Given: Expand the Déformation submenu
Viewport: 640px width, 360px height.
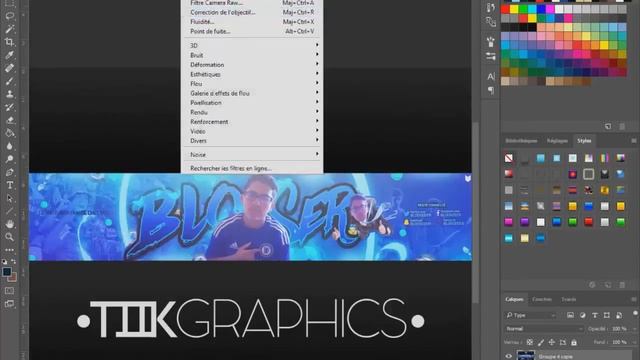Looking at the screenshot, I should coord(252,64).
